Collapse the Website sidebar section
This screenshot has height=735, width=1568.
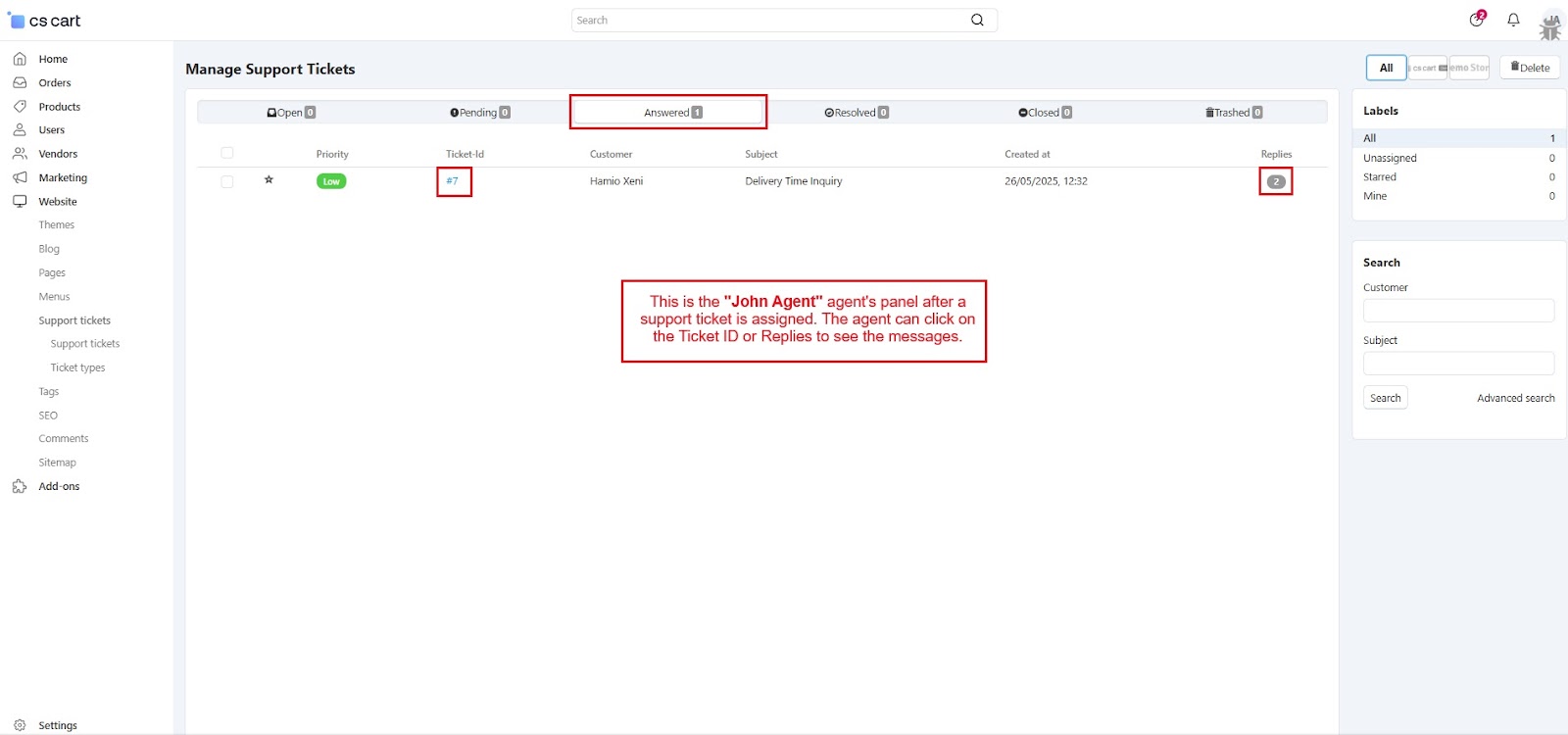[x=57, y=202]
